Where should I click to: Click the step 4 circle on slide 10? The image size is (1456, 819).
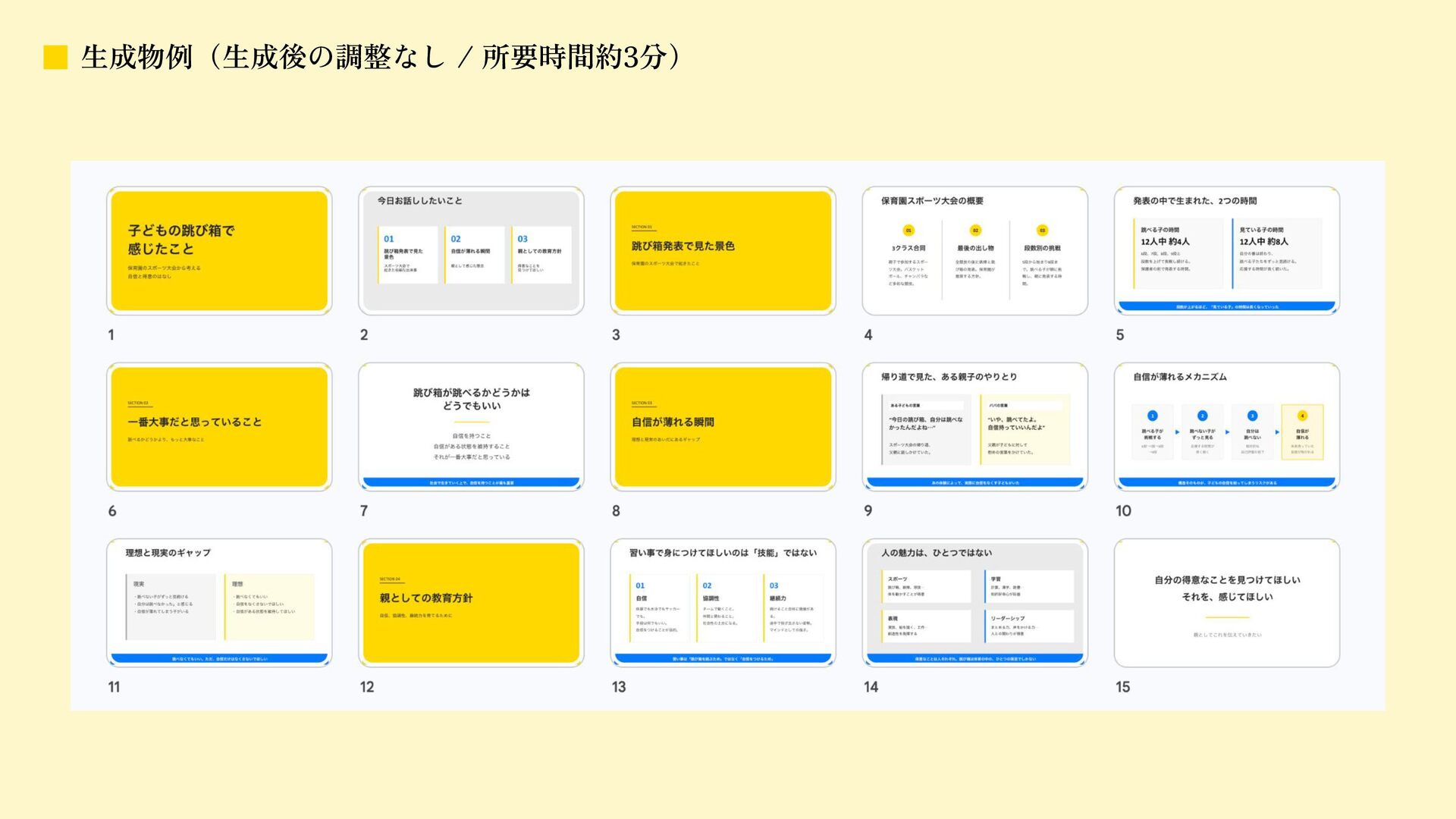(x=1302, y=416)
